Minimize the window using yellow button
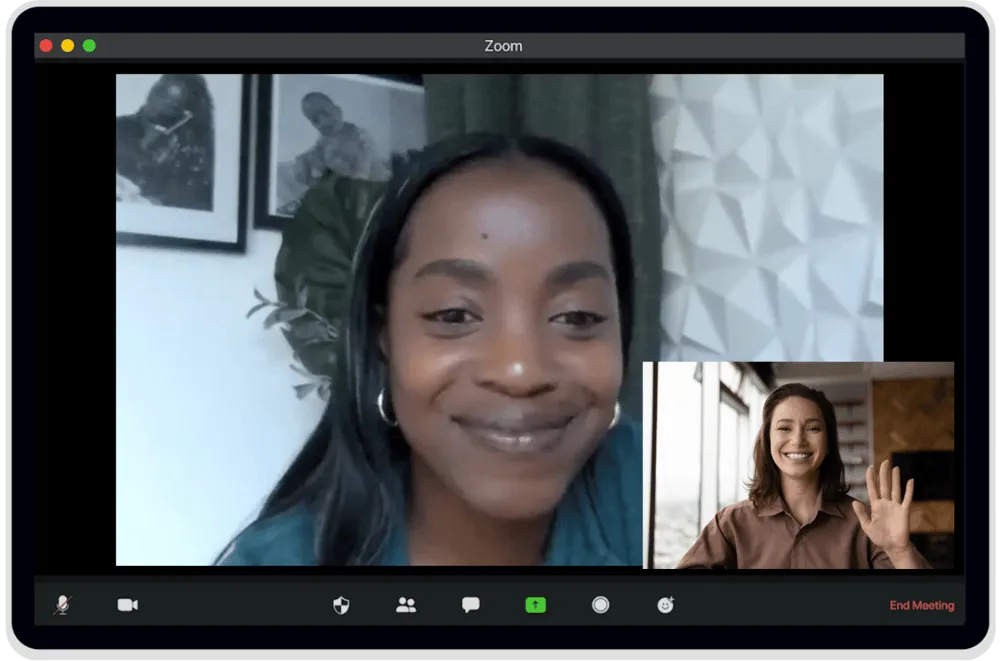 pos(68,45)
